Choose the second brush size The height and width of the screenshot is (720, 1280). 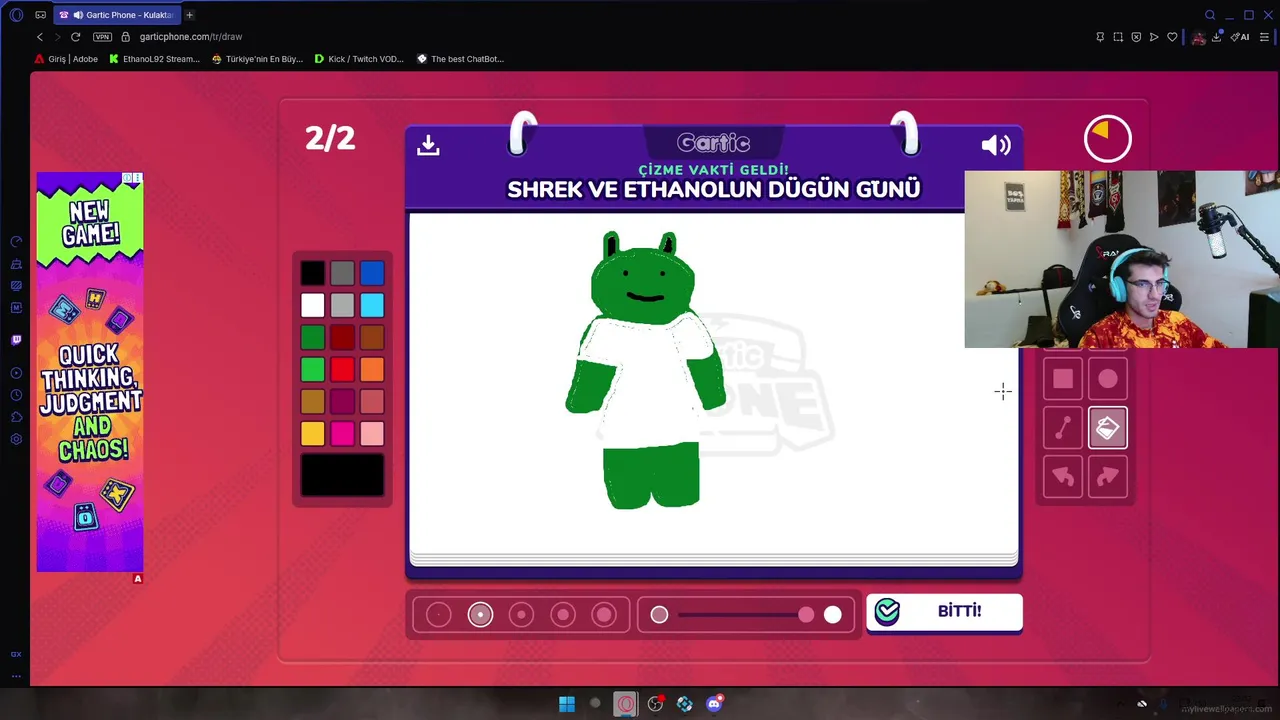(x=480, y=615)
